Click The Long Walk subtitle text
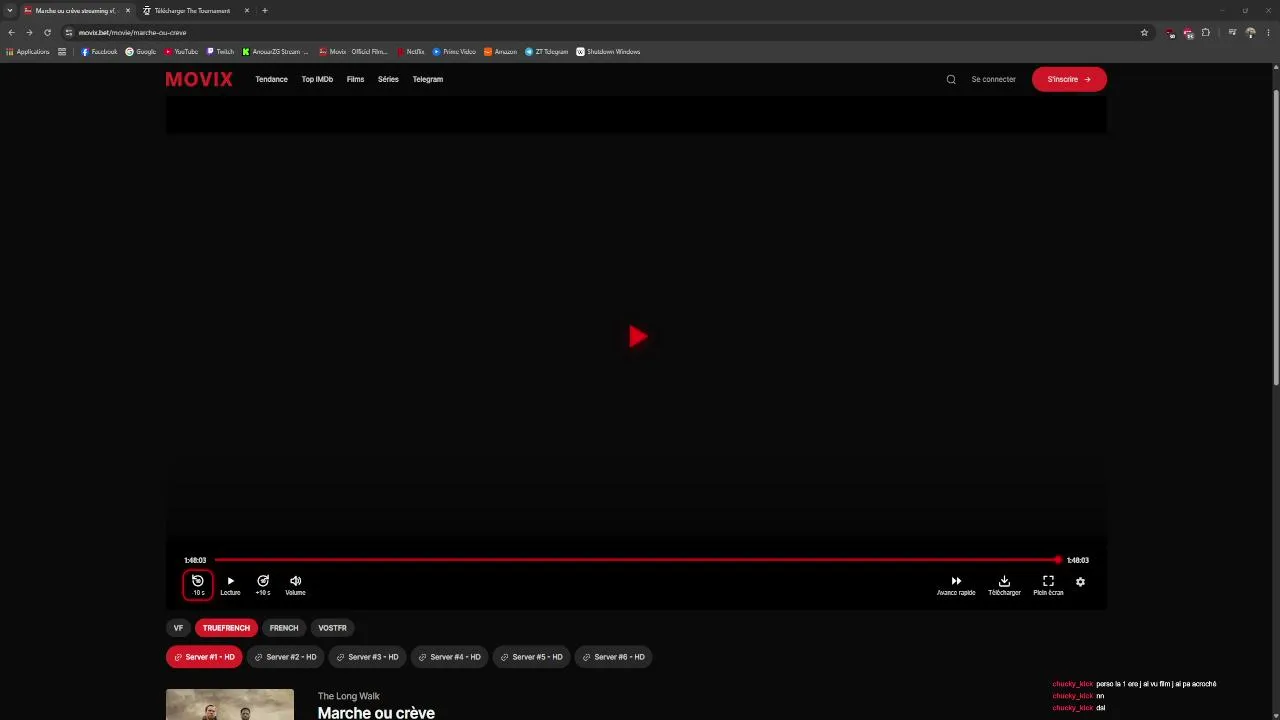Screen dimensions: 1280x720 click(x=348, y=696)
